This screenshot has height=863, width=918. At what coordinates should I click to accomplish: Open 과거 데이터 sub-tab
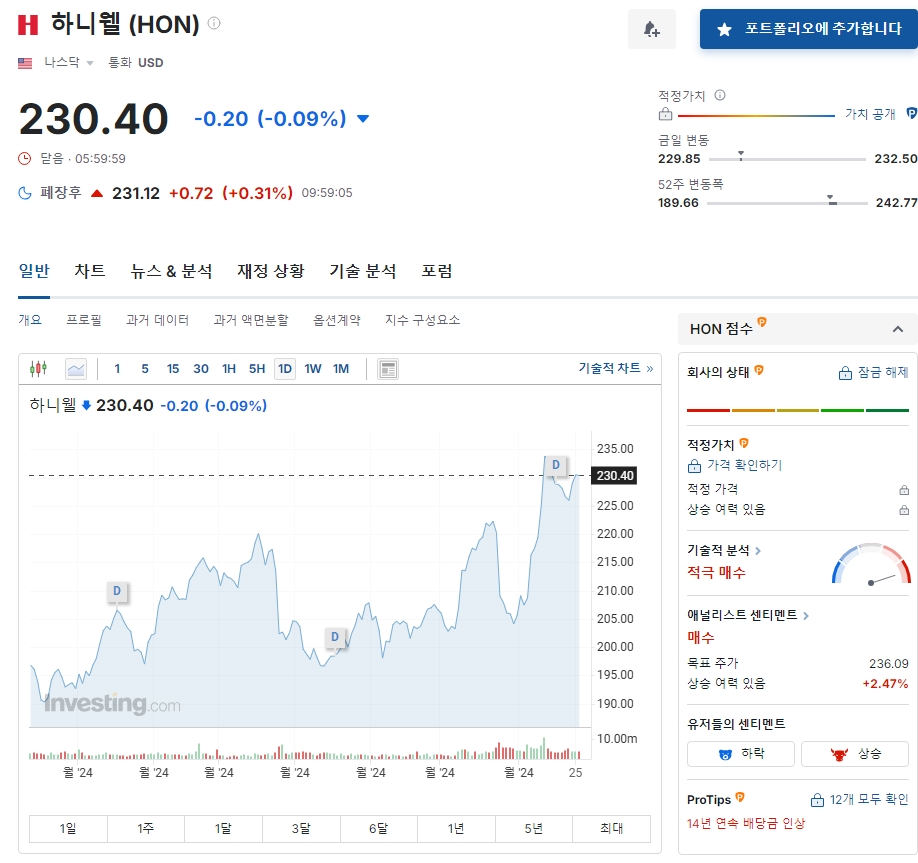(157, 320)
